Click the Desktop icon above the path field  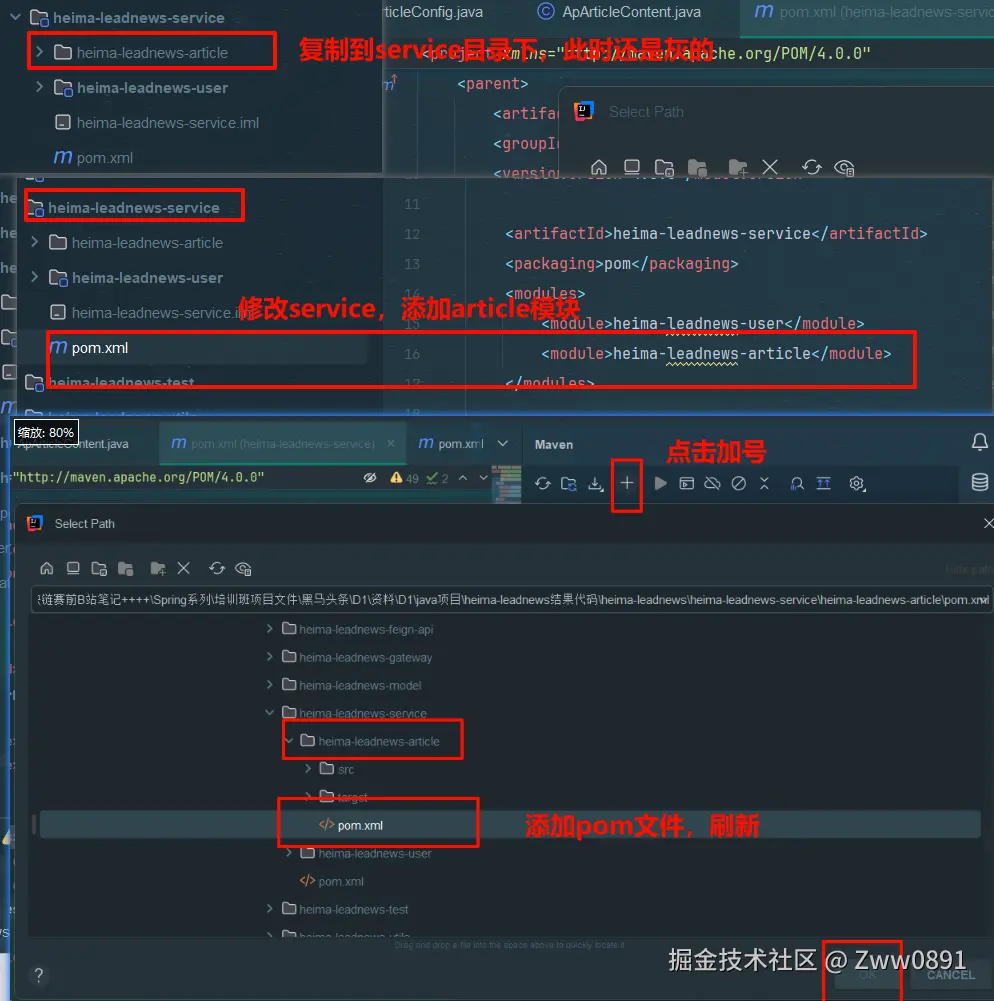coord(73,568)
